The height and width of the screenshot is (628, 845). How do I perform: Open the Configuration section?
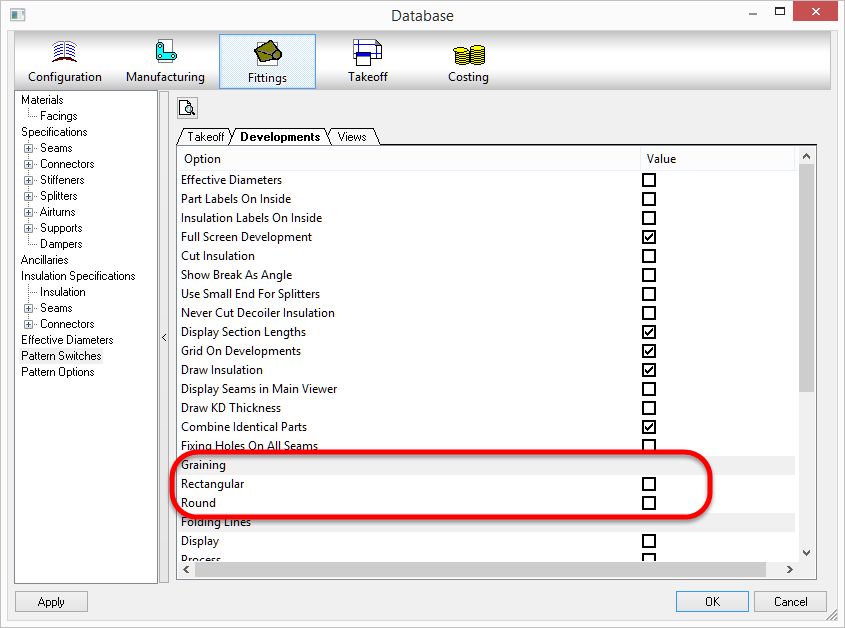pyautogui.click(x=64, y=60)
